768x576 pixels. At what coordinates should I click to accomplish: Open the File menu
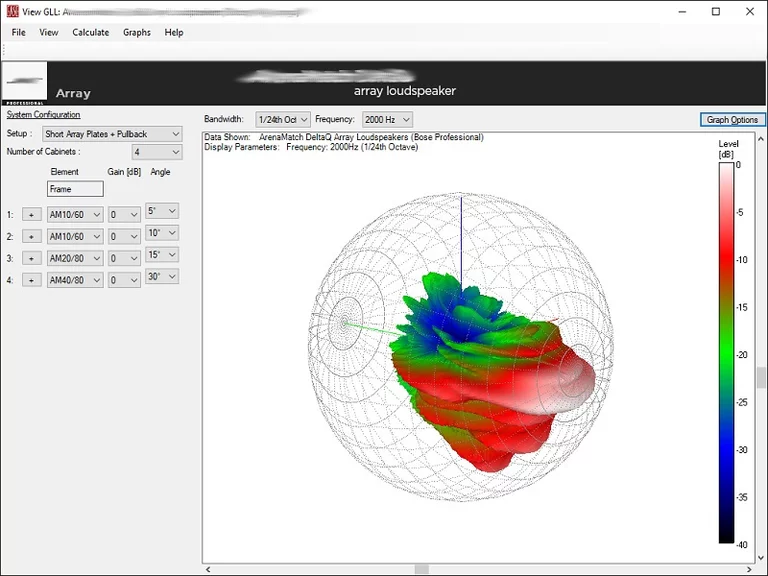(x=19, y=32)
